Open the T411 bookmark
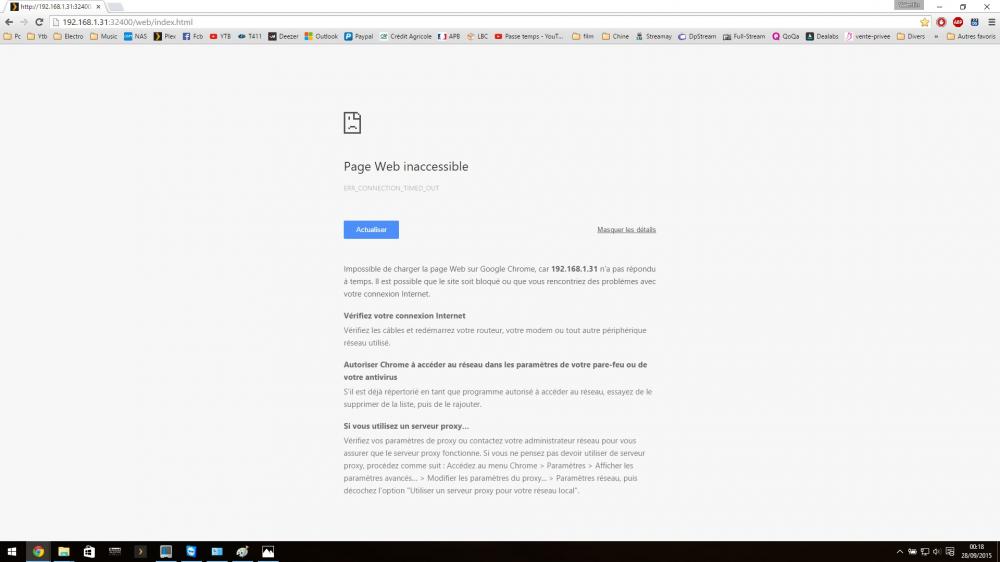The width and height of the screenshot is (1000, 562). [x=249, y=36]
